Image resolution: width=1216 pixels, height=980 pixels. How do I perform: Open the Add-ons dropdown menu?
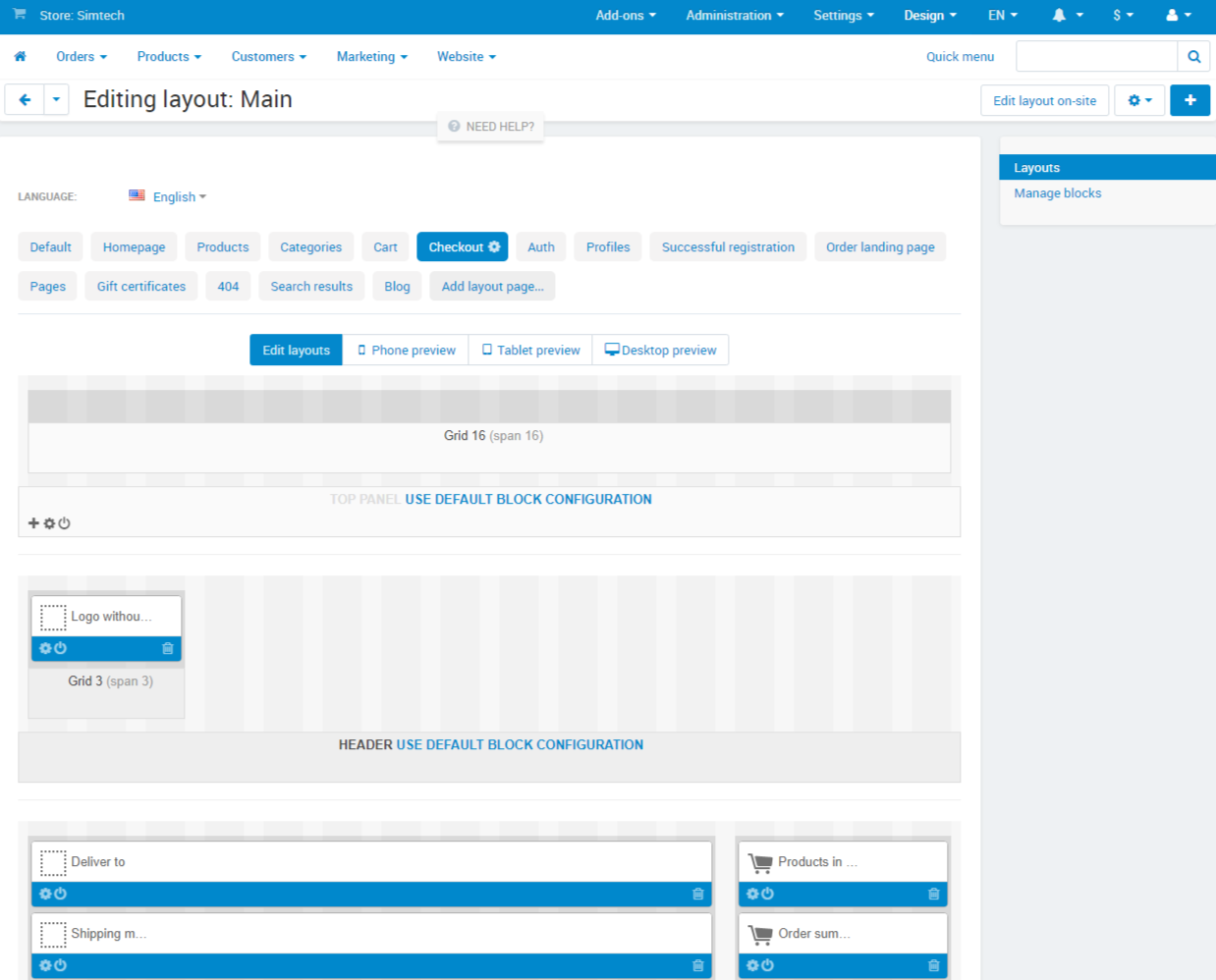pyautogui.click(x=626, y=15)
